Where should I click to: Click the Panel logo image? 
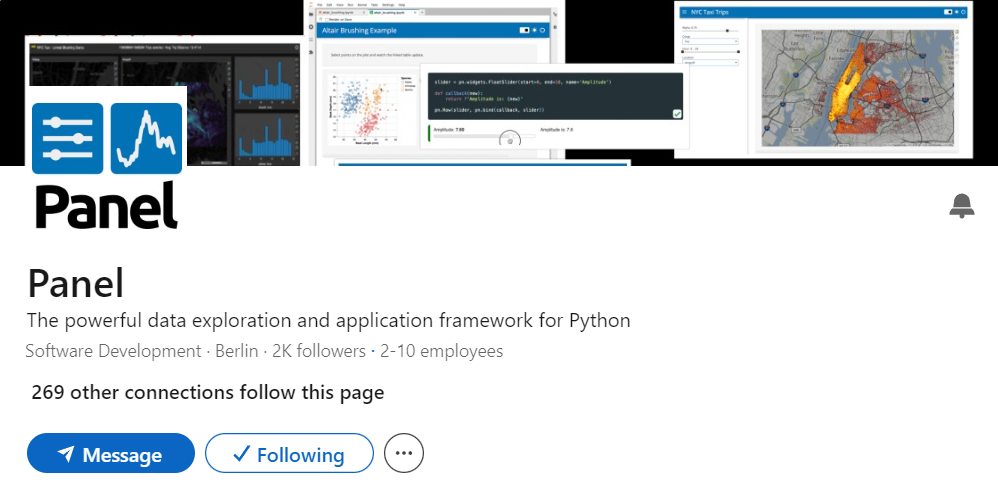pos(107,165)
